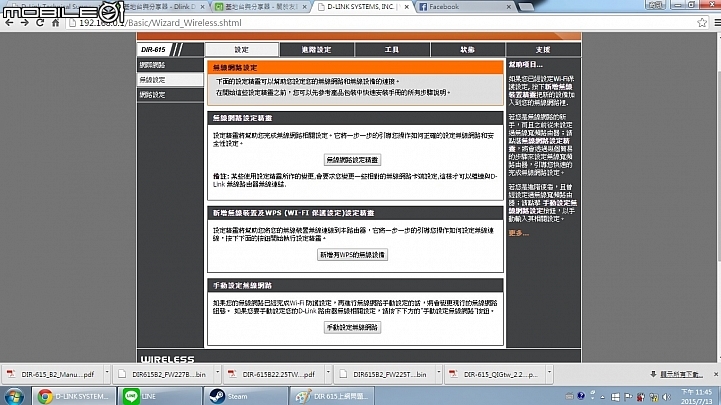Open the taskbar clock showing 下午 11:45
The height and width of the screenshot is (405, 721).
click(696, 396)
